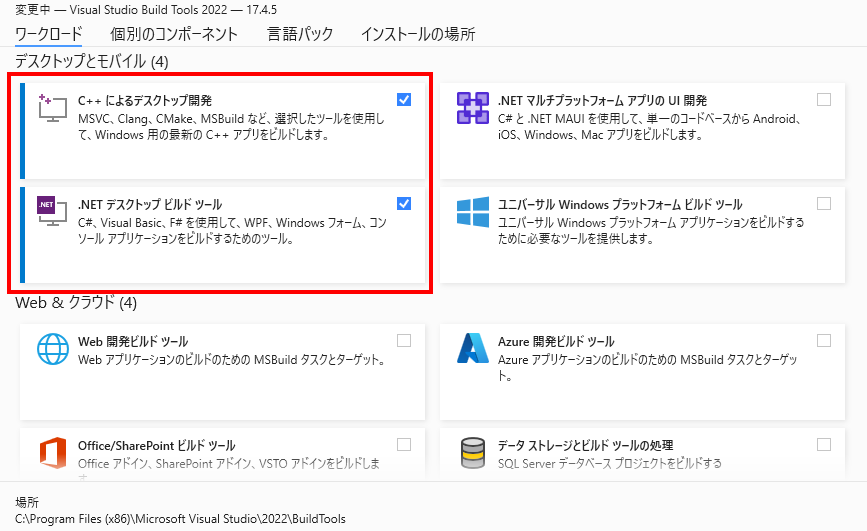Image resolution: width=867 pixels, height=531 pixels.
Task: Enable the .NET マルチプラットフォーム アプリの UI 開発 checkbox
Action: 824,100
